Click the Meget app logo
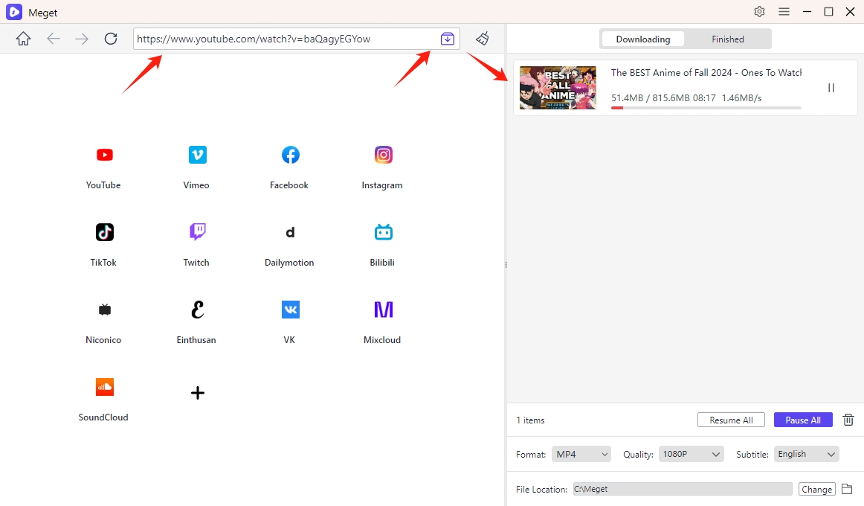Screen dimensions: 864x506 coord(14,12)
